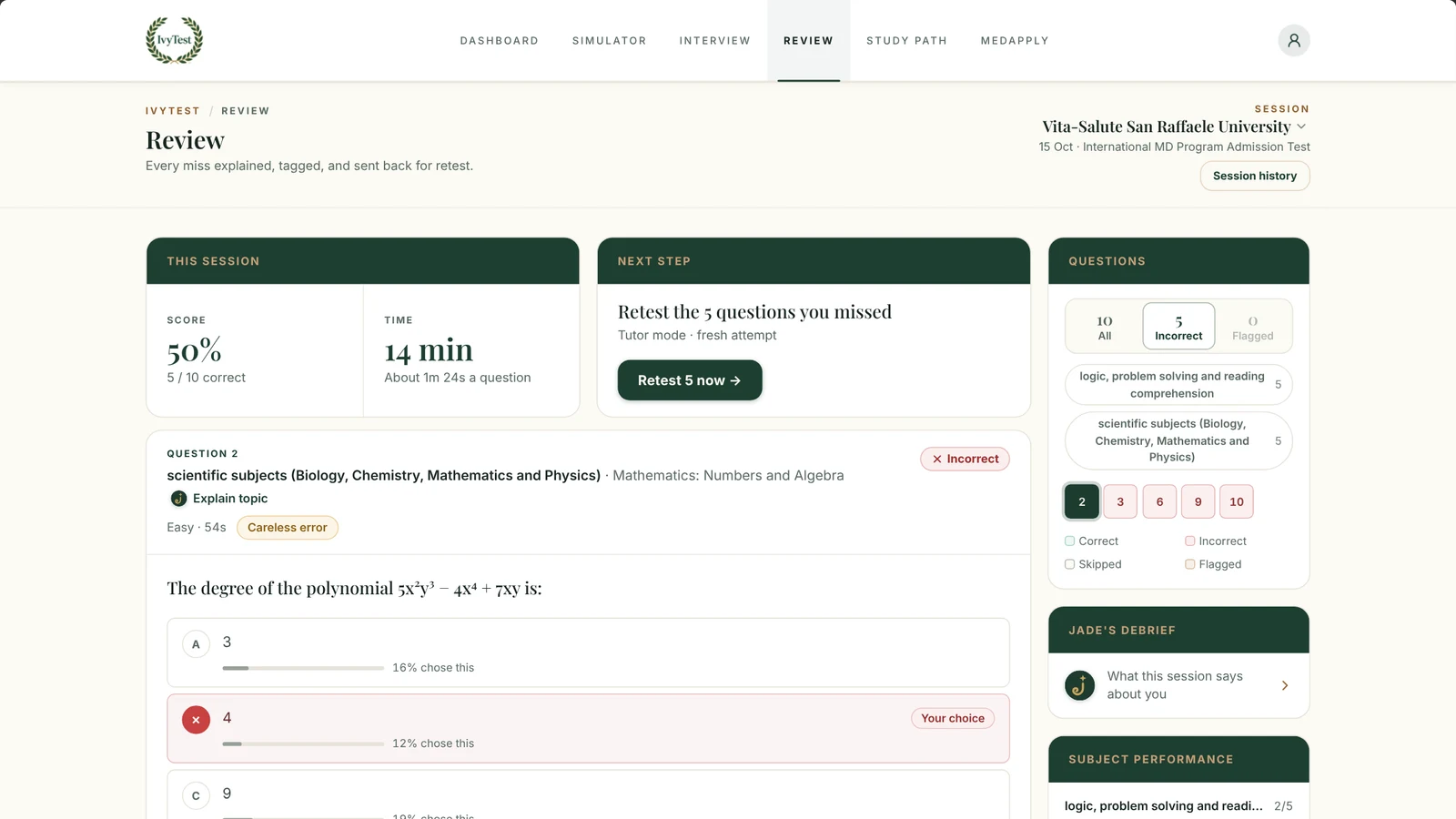Jump to question 10

pyautogui.click(x=1237, y=501)
